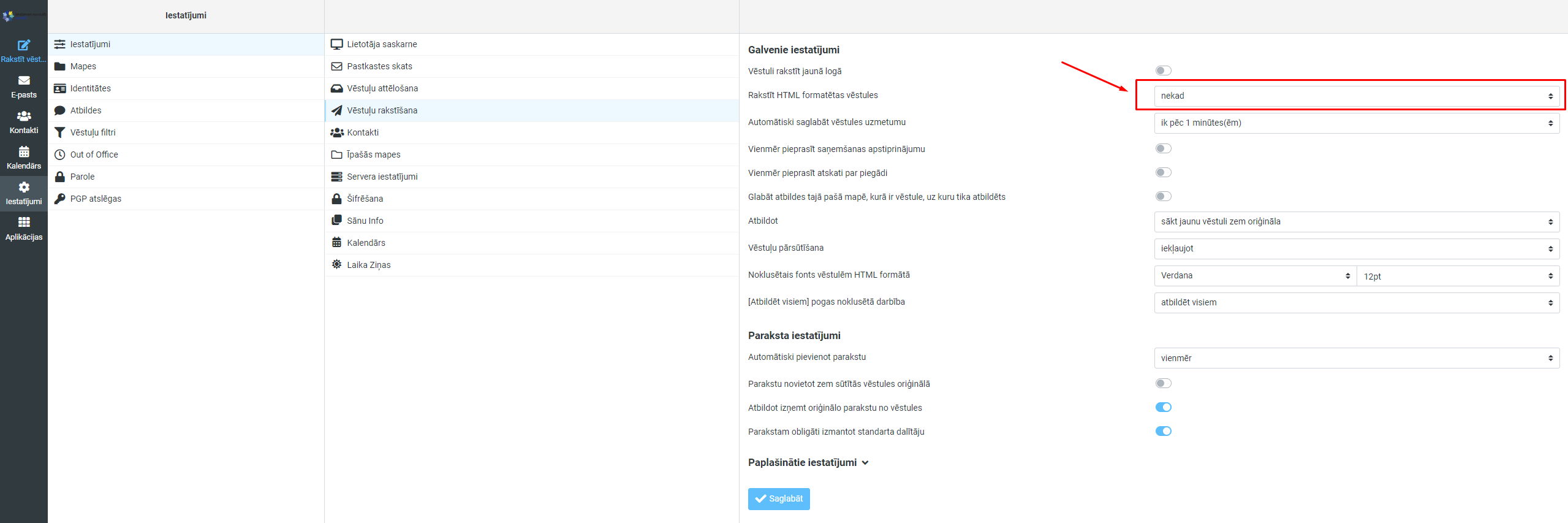Open the Out of Office section
Screen dimensions: 1568x523
tap(94, 155)
